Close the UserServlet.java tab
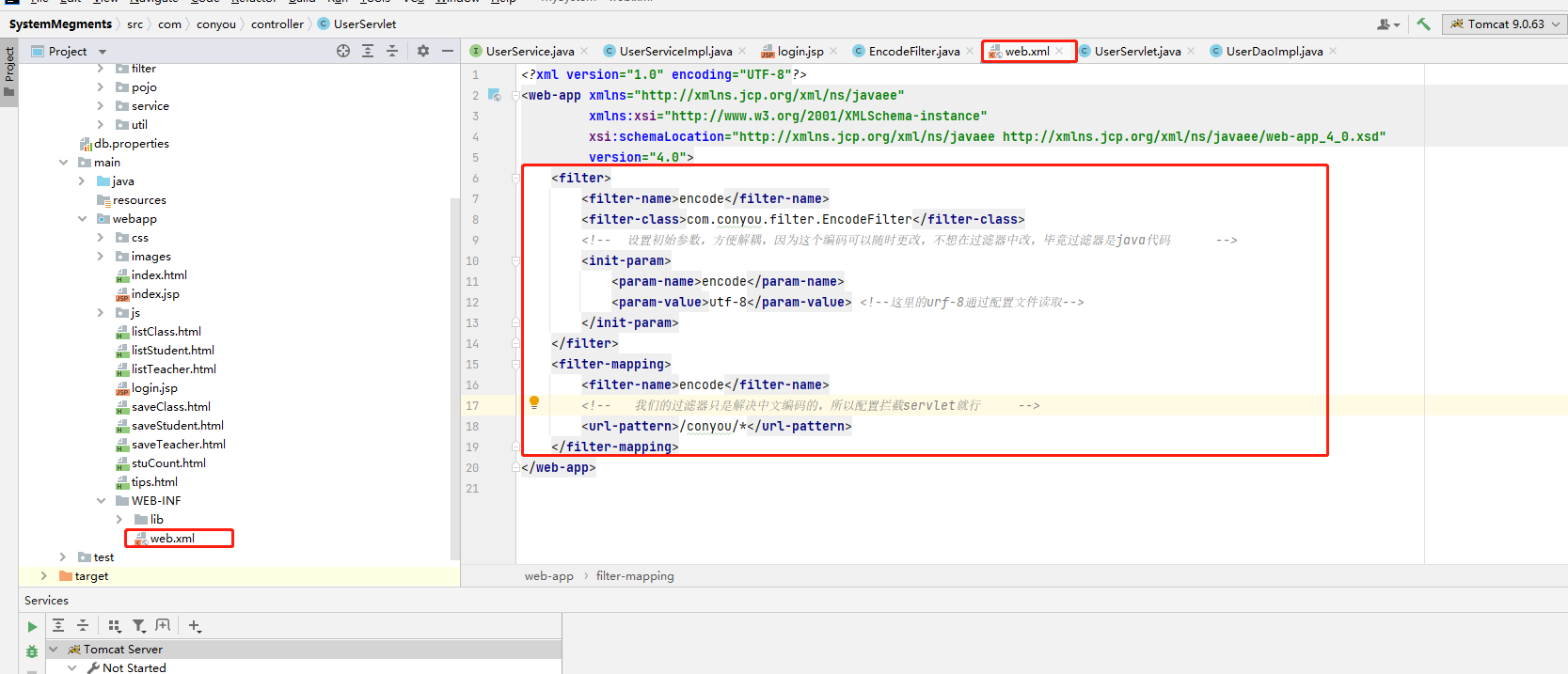This screenshot has width=1568, height=674. tap(1191, 51)
